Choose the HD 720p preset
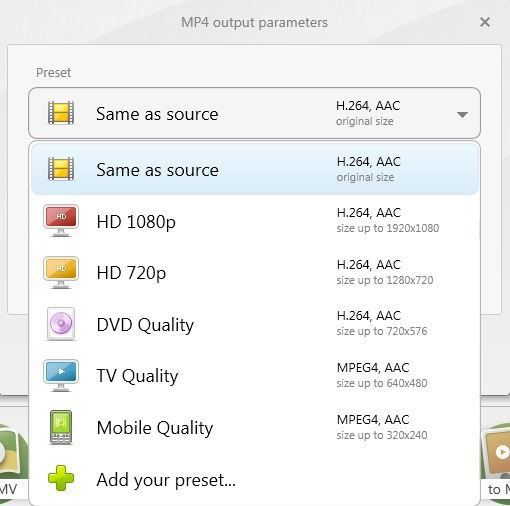This screenshot has width=510, height=506. pyautogui.click(x=255, y=273)
